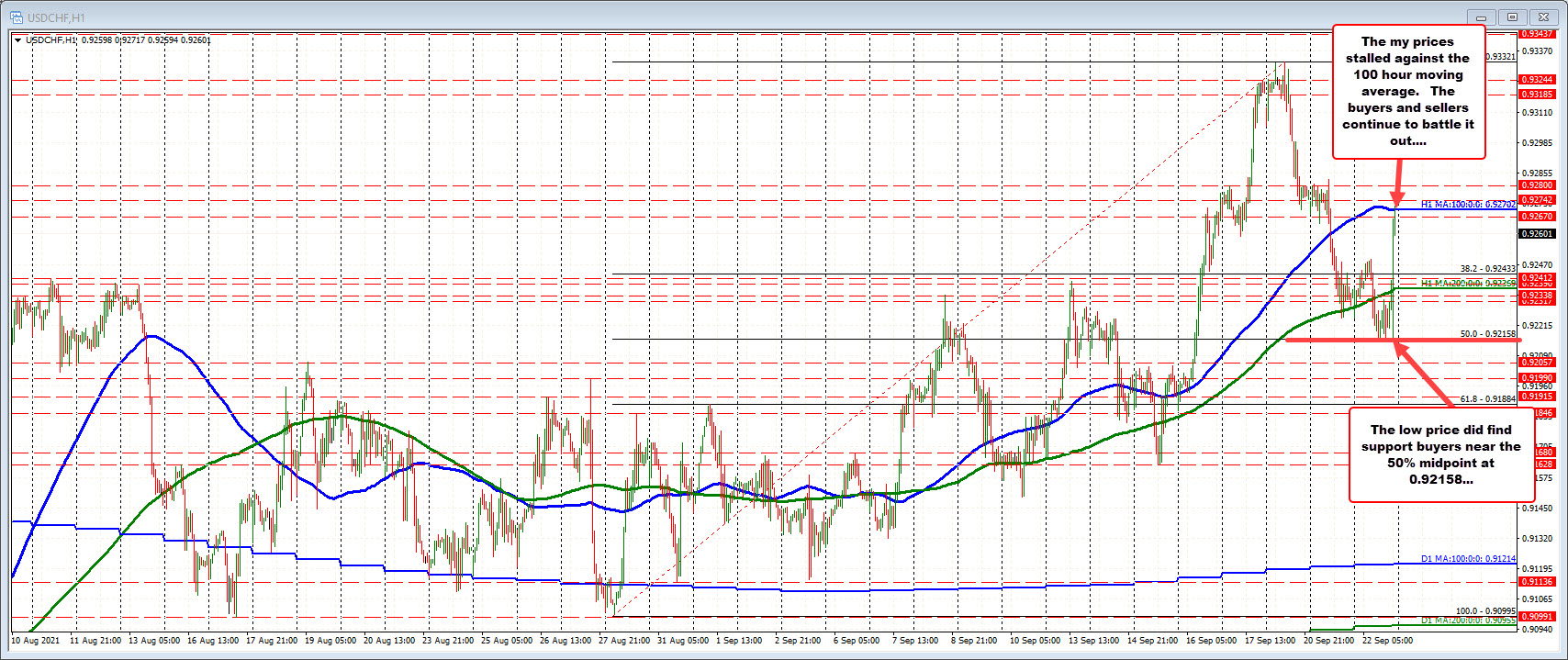The image size is (1568, 660).
Task: Click the '17 Sep 13:00' time axis label
Action: coord(1271,640)
